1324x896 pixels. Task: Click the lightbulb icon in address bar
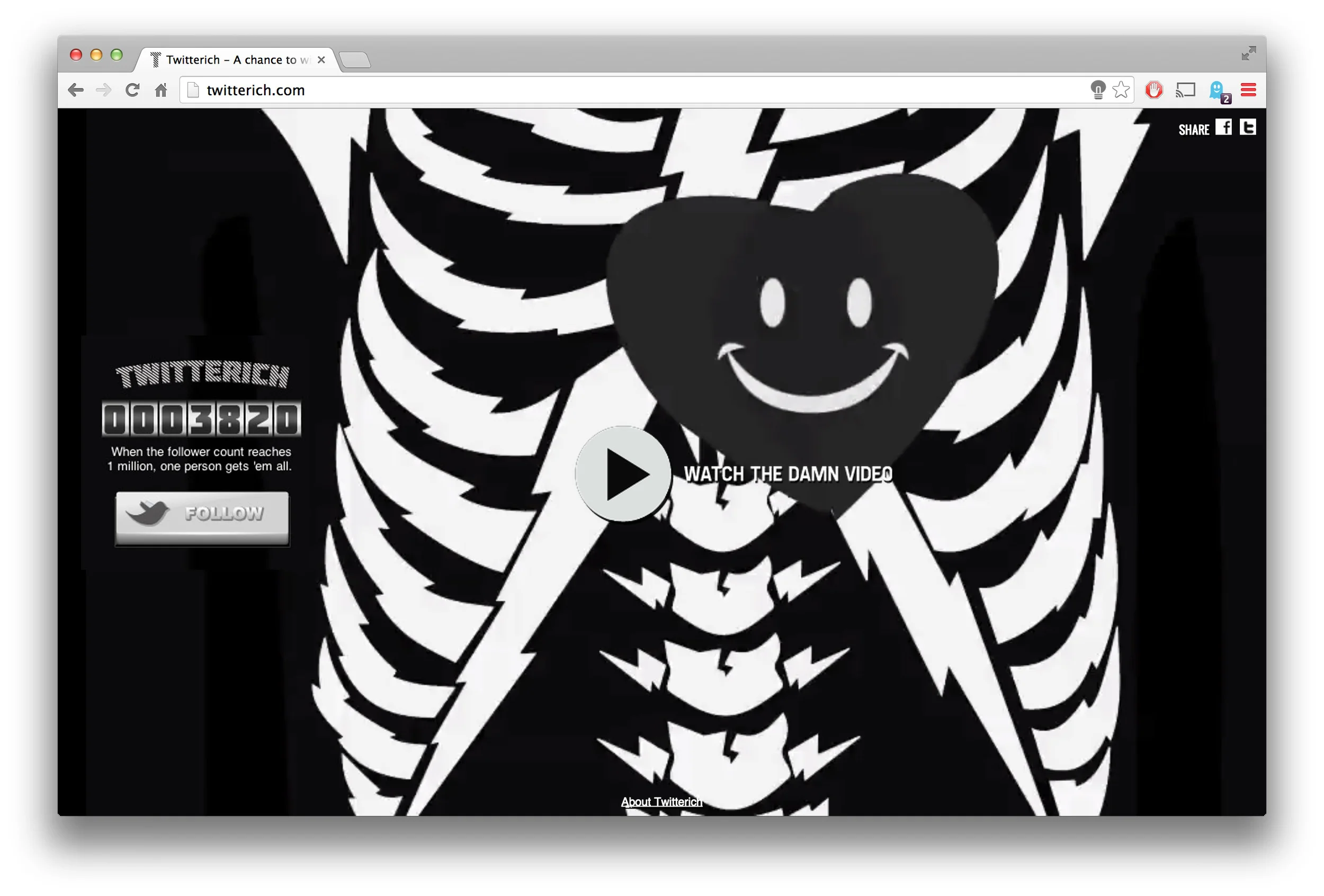1097,90
